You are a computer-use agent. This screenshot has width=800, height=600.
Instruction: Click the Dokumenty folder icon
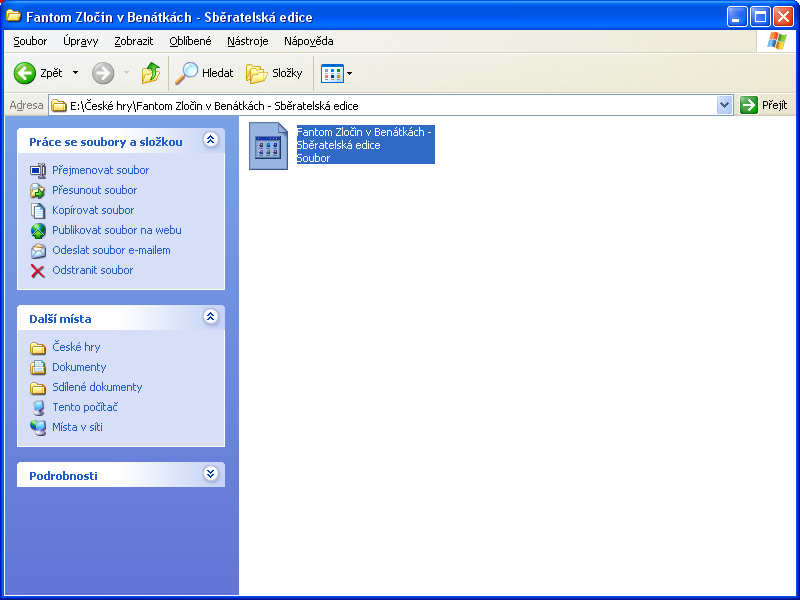(x=38, y=367)
